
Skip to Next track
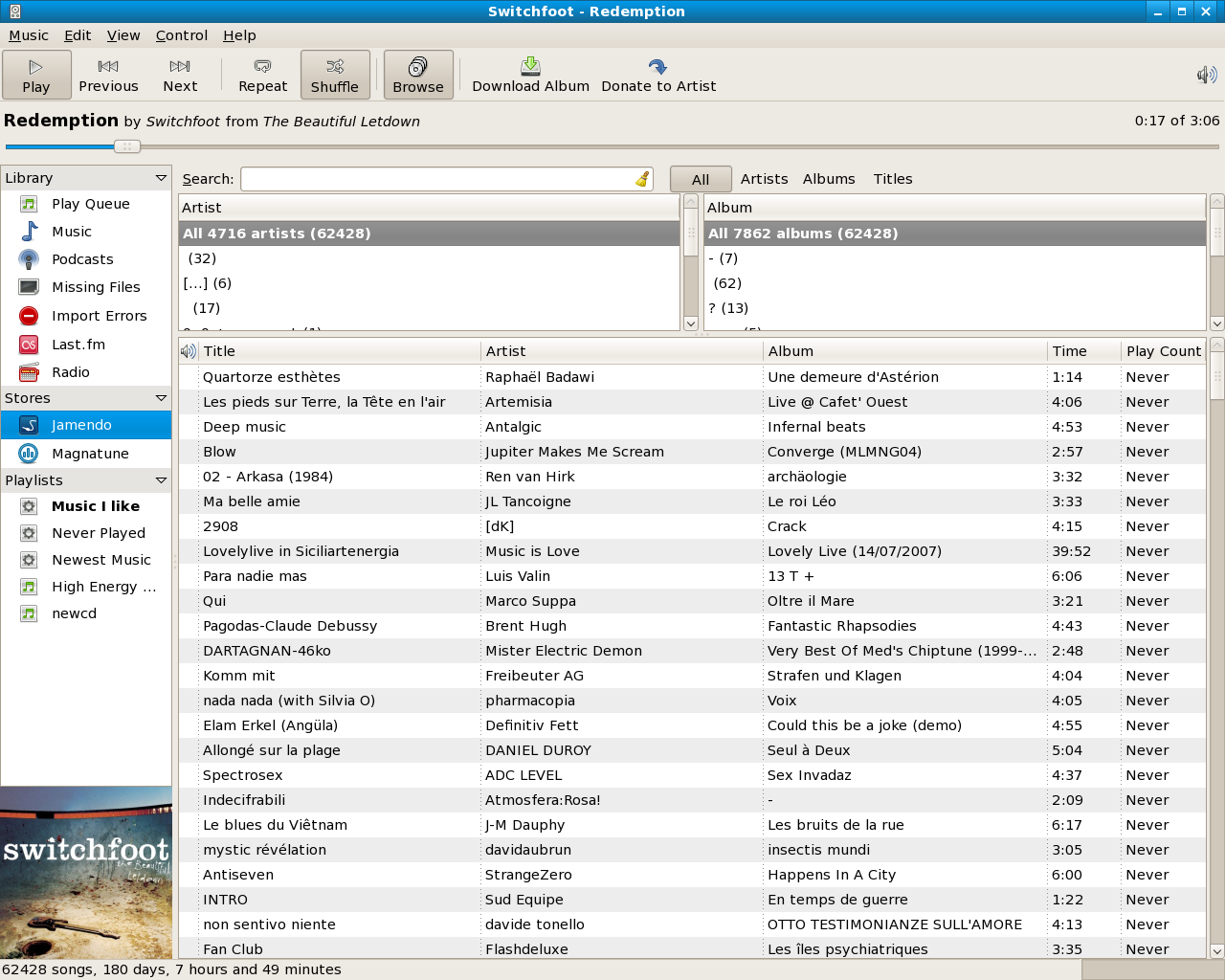(x=180, y=75)
